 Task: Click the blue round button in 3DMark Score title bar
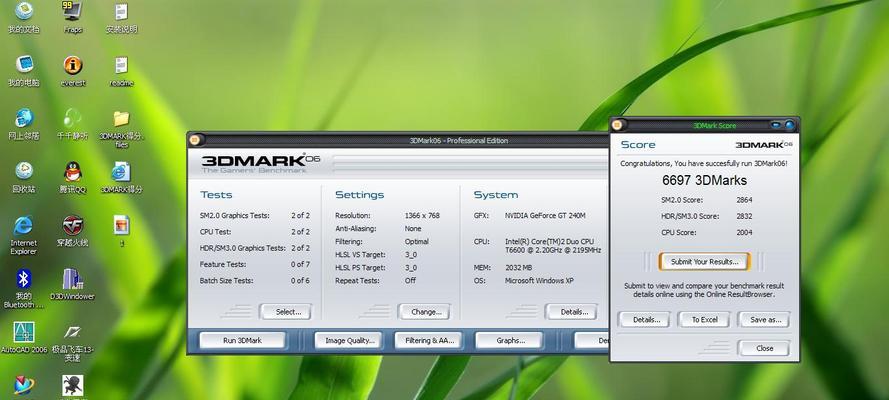(x=789, y=125)
